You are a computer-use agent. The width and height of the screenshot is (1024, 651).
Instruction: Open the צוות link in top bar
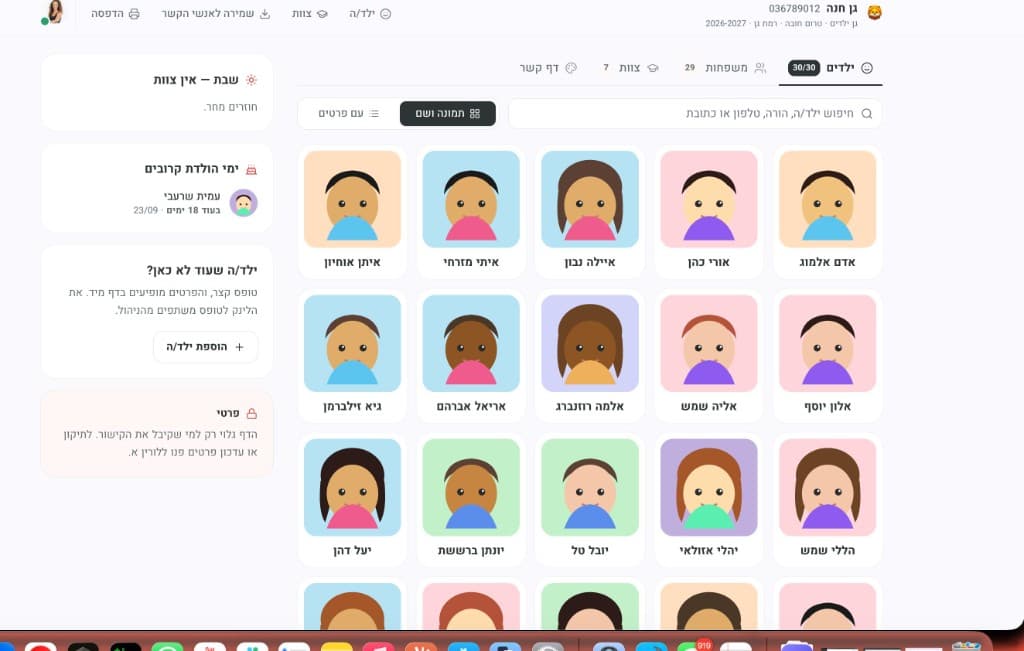coord(310,14)
